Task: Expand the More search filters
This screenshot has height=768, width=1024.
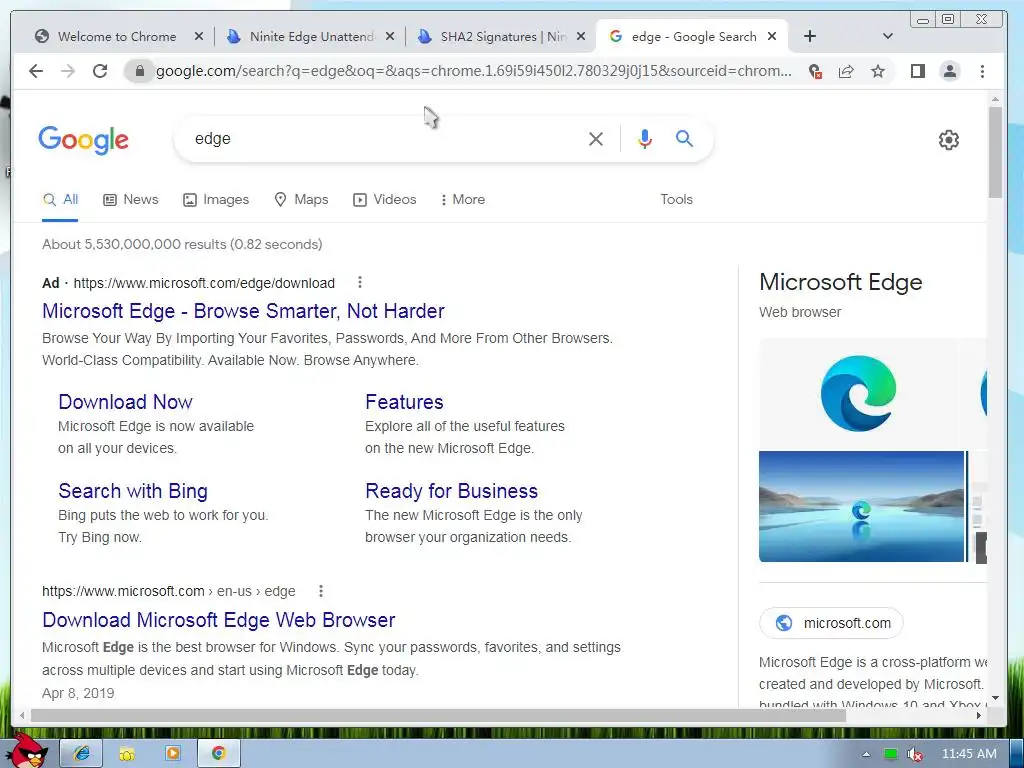Action: pyautogui.click(x=463, y=200)
